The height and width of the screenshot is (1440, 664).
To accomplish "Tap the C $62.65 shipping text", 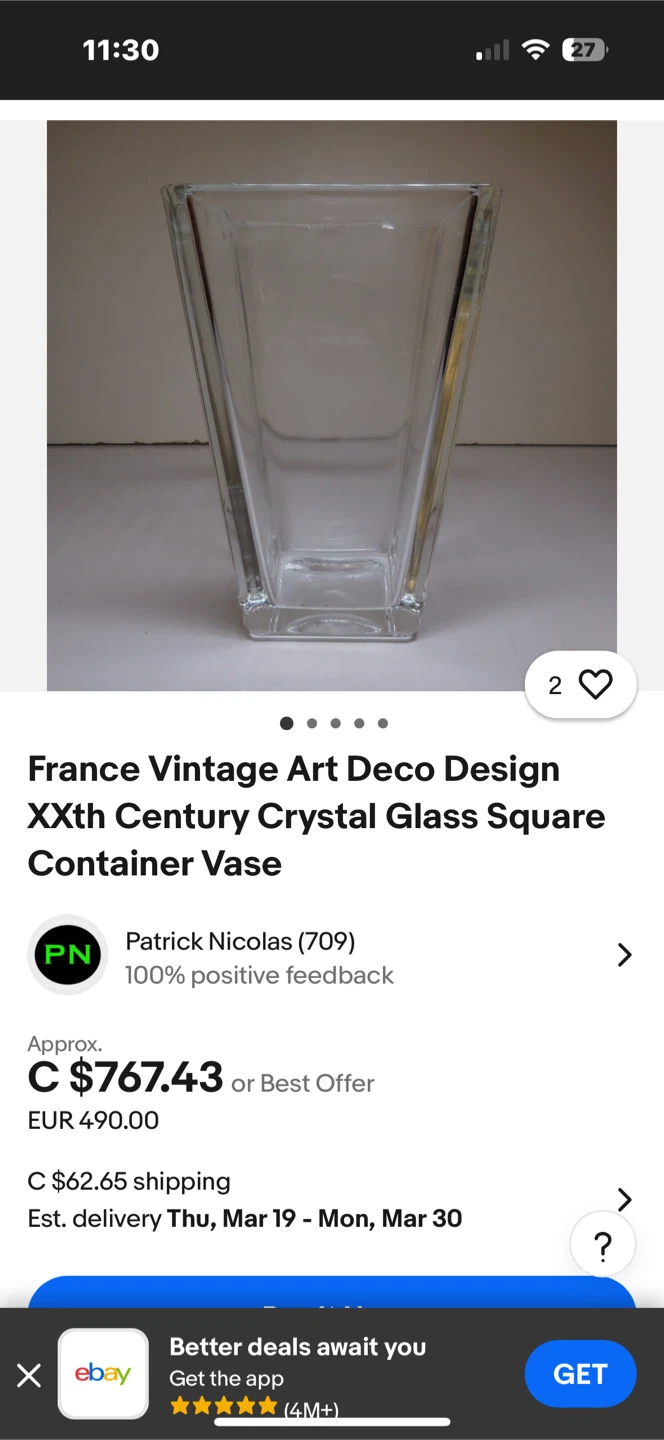I will [x=129, y=1181].
